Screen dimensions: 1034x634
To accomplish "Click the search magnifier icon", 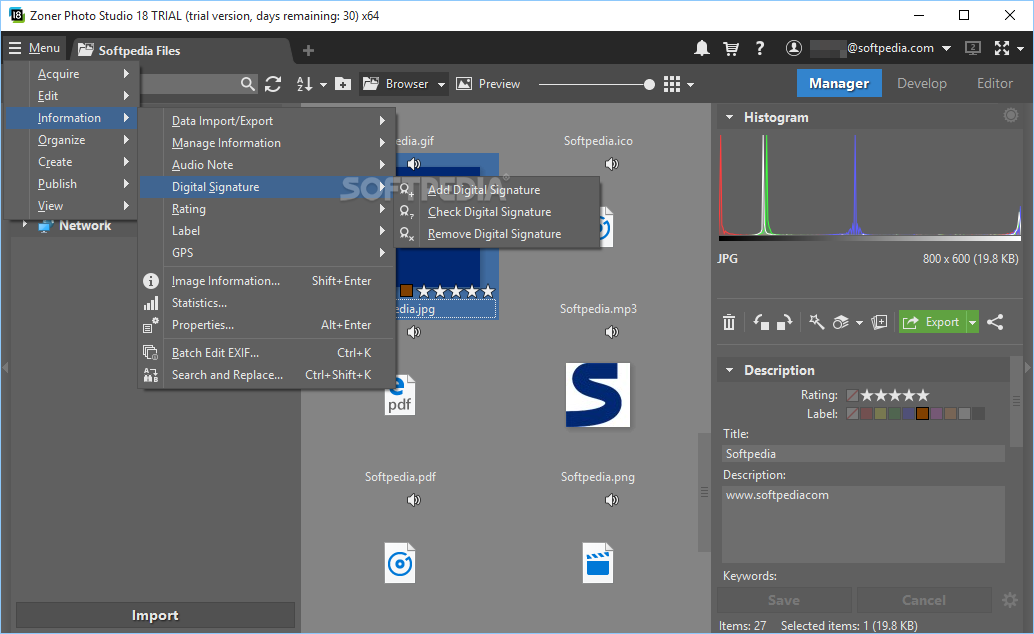I will pos(247,84).
